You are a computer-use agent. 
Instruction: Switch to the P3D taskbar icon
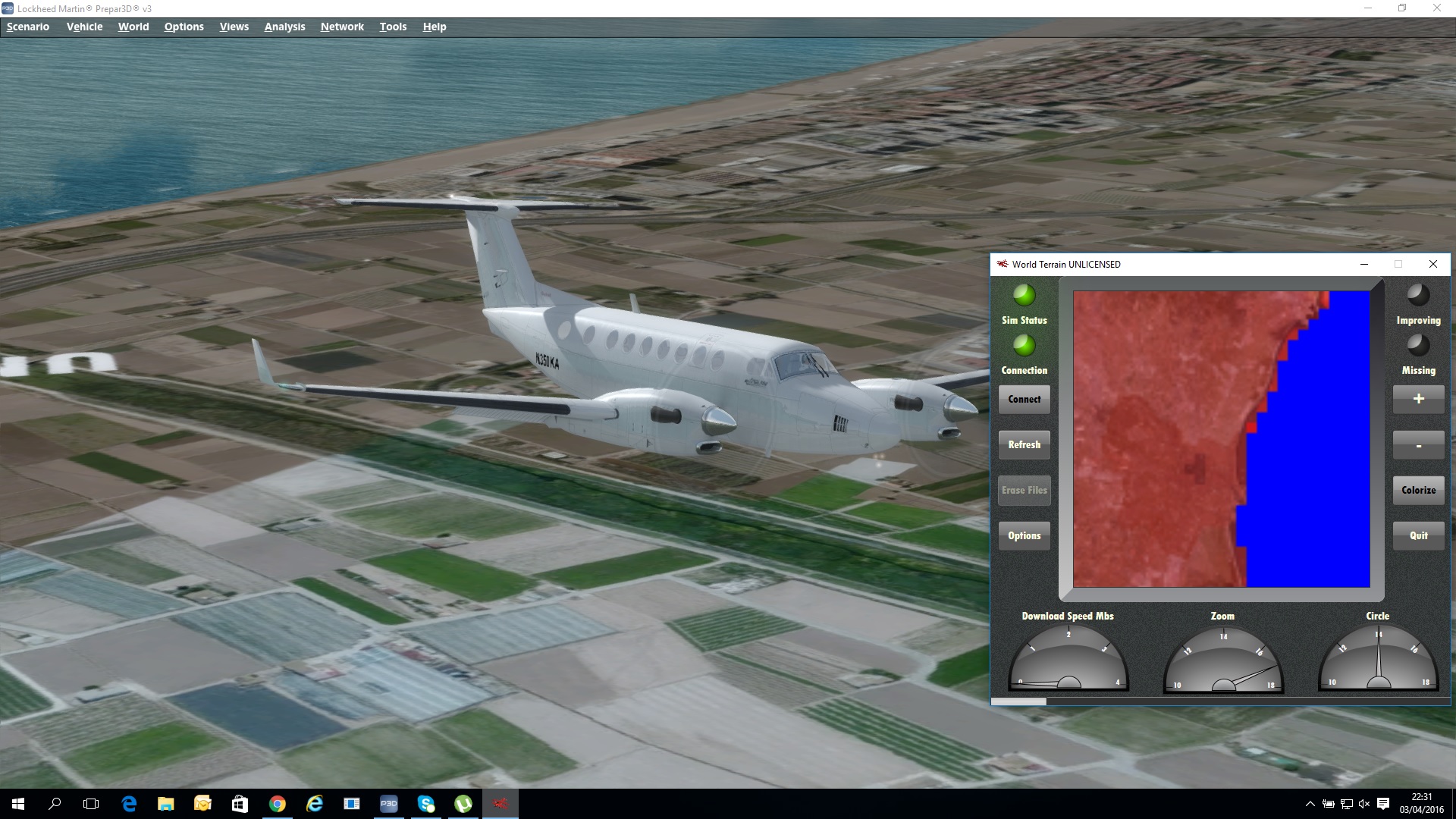[x=388, y=804]
